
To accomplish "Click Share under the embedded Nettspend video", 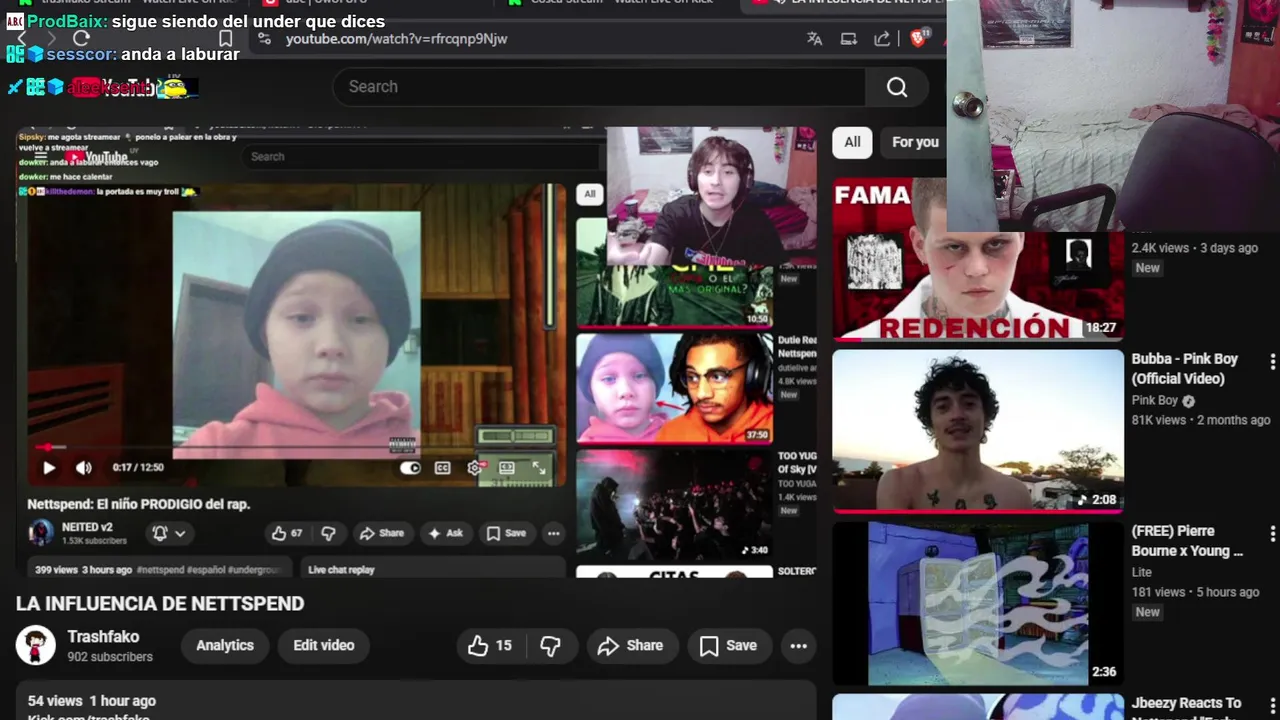I will click(381, 533).
